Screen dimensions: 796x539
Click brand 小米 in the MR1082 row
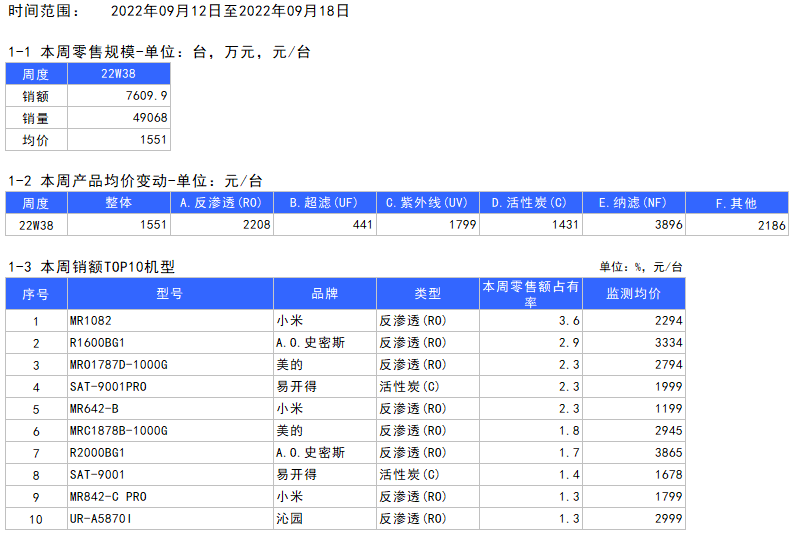pos(289,321)
